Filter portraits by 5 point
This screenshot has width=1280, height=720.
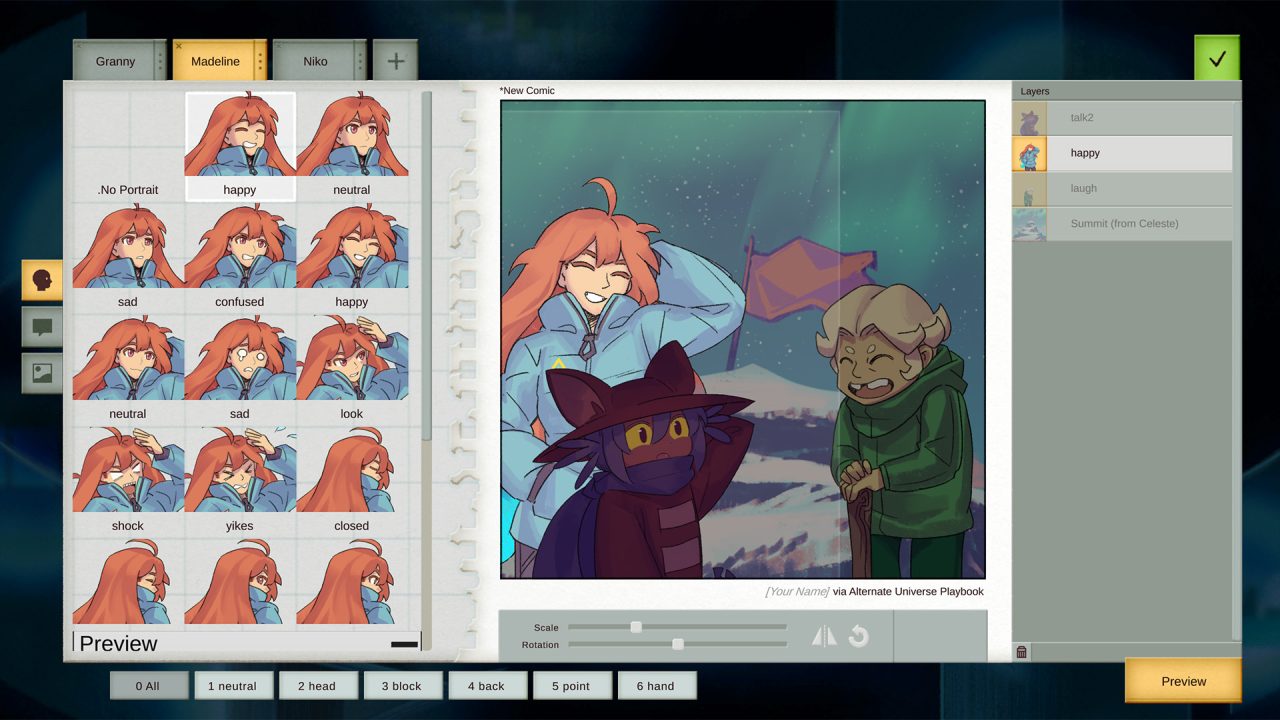571,686
